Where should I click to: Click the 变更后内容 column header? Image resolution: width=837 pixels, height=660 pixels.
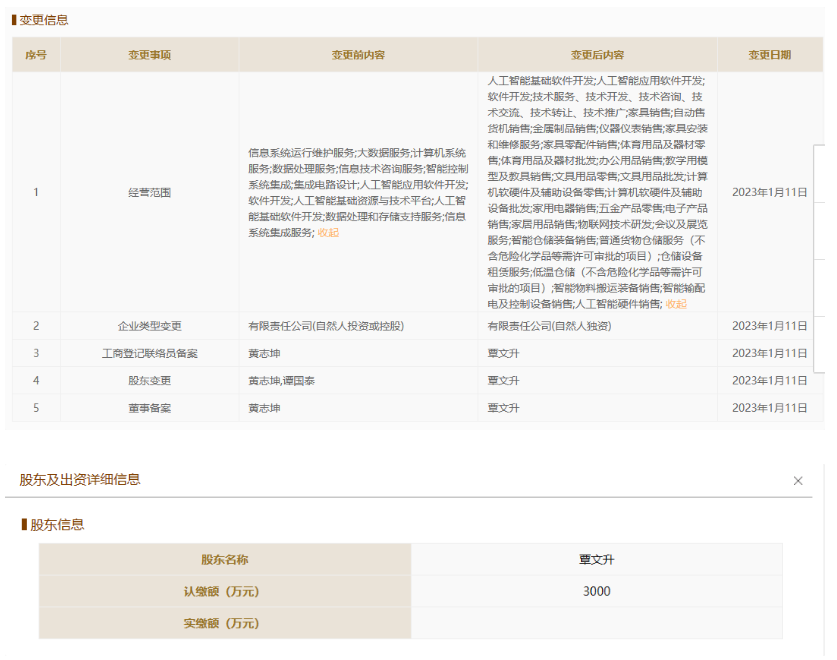597,55
